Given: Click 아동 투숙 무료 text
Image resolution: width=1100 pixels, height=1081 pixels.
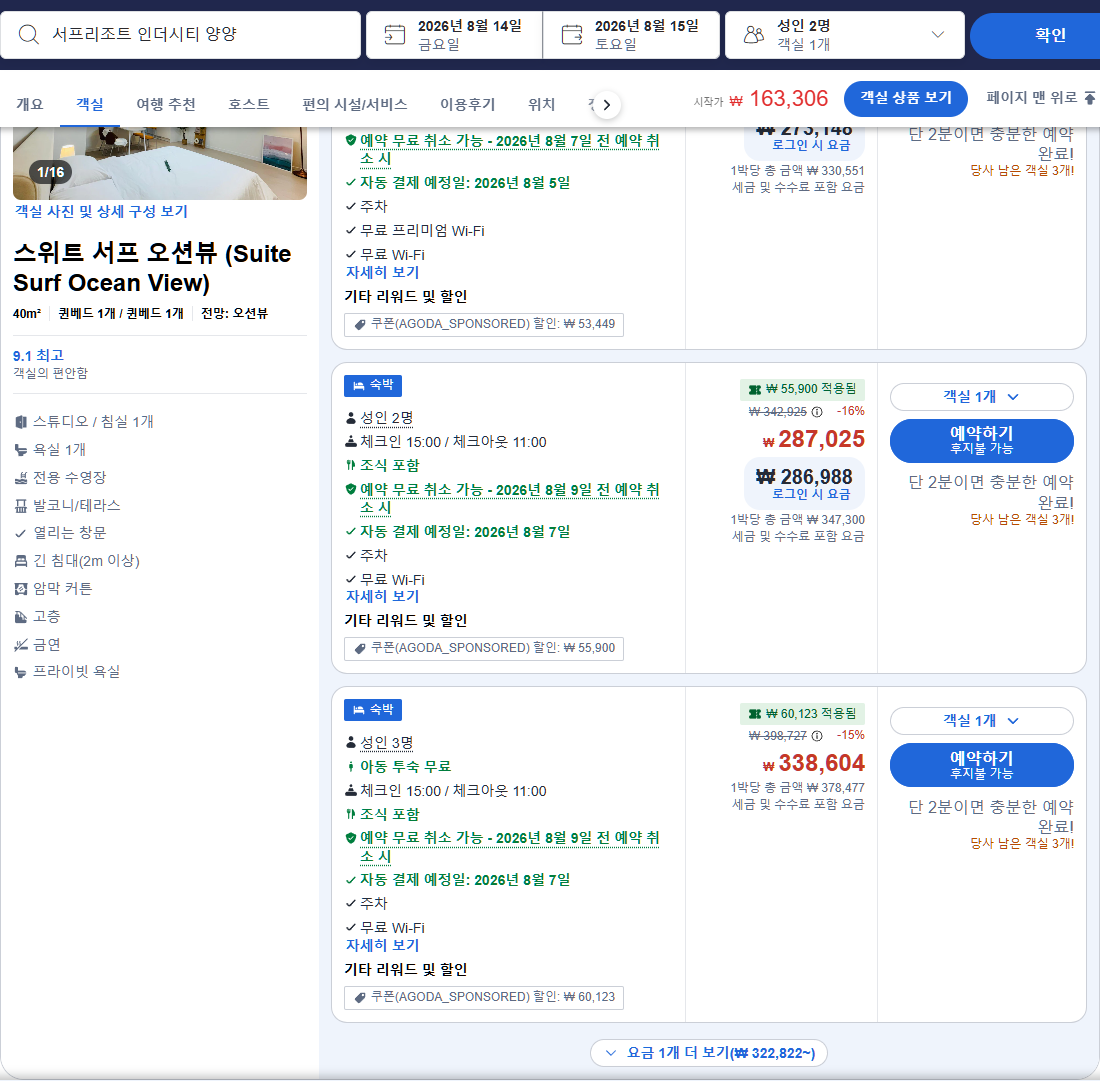Looking at the screenshot, I should tap(405, 767).
